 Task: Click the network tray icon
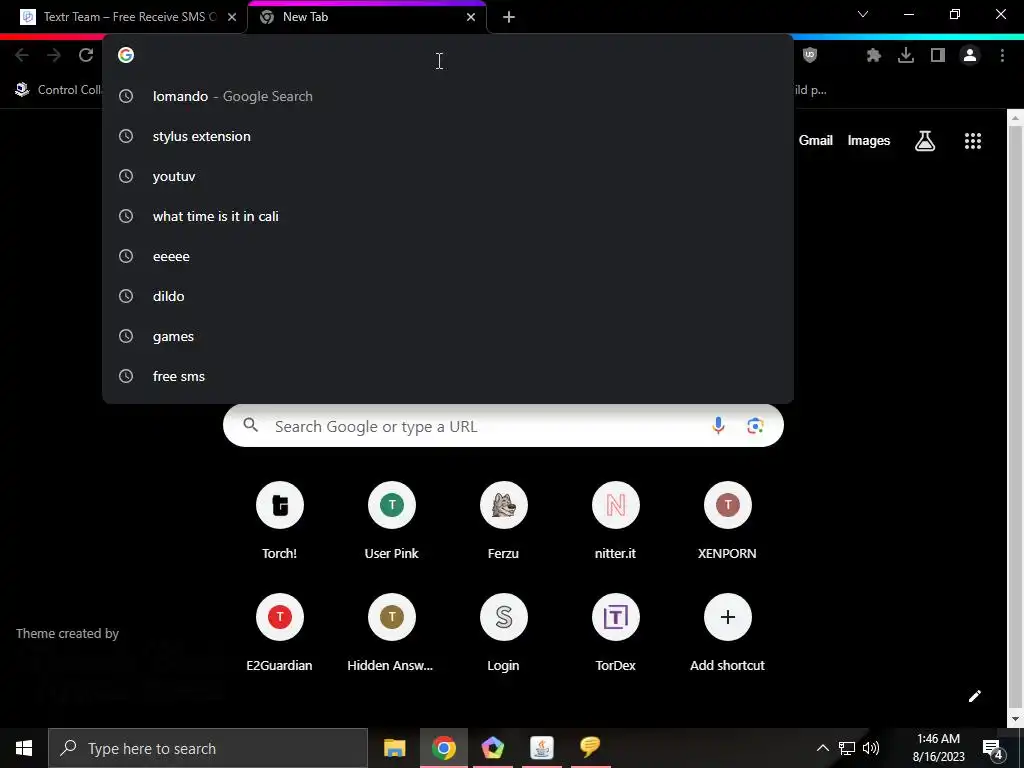847,748
